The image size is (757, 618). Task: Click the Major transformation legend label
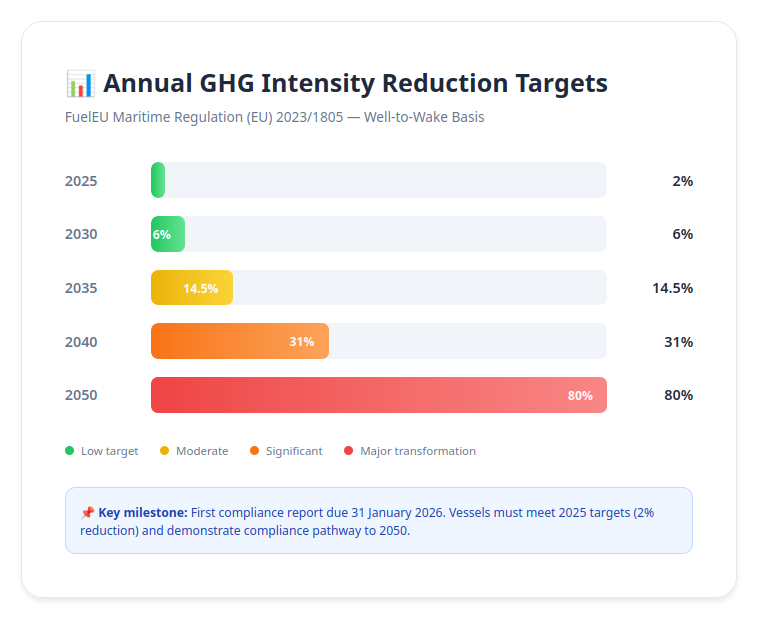pos(418,451)
